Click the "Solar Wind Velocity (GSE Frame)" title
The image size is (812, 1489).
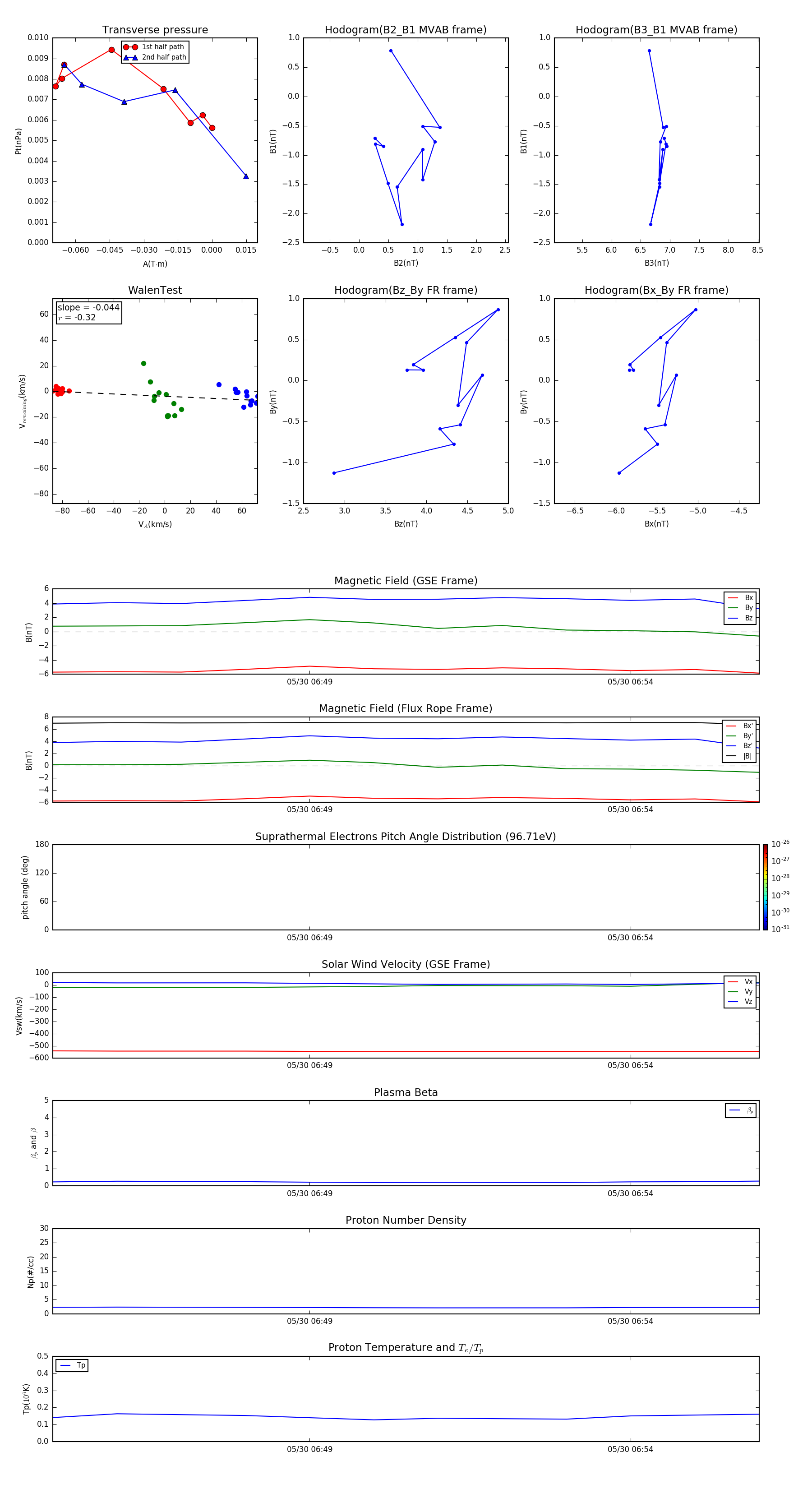[x=406, y=964]
